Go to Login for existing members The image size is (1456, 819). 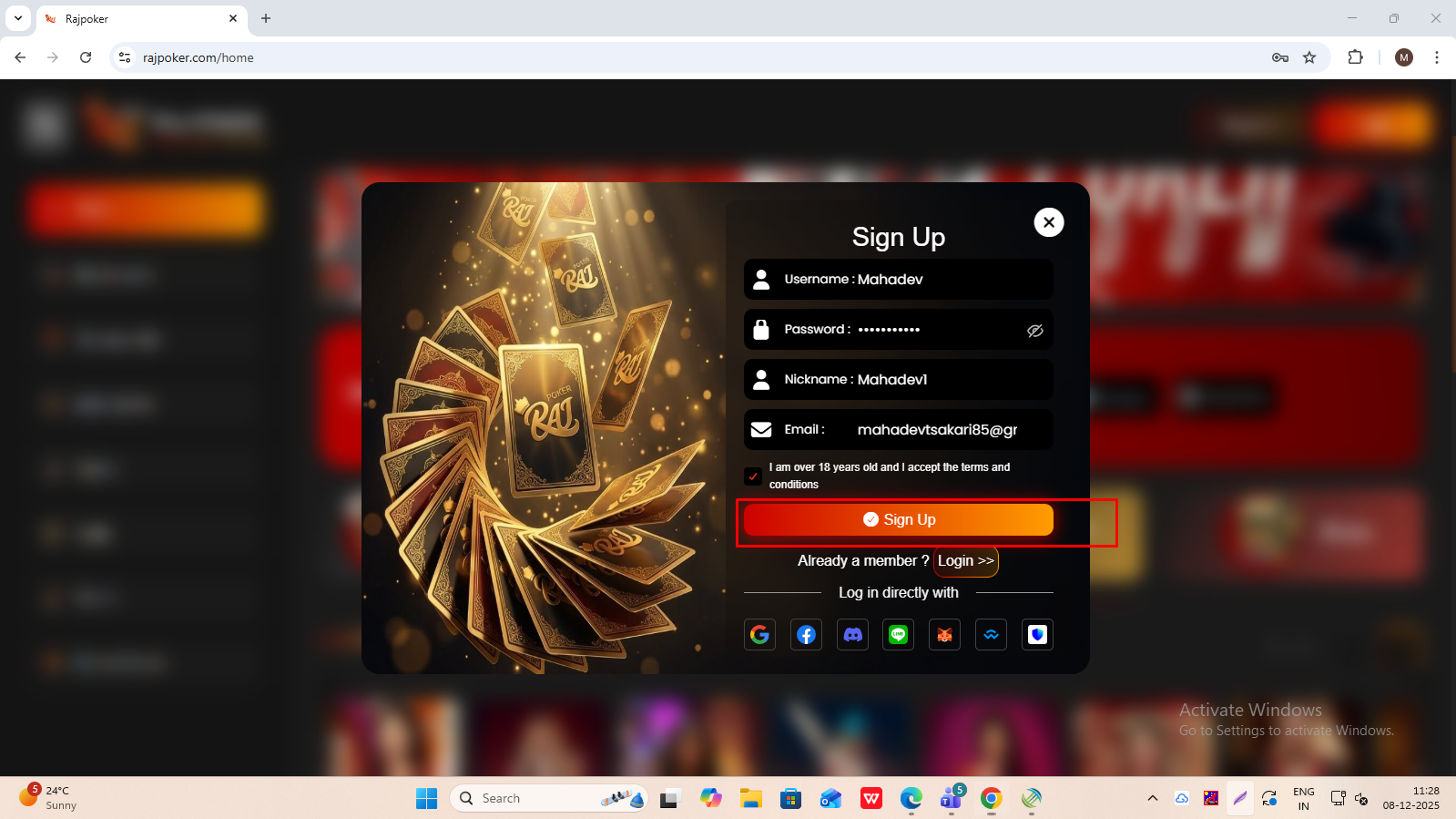[965, 561]
